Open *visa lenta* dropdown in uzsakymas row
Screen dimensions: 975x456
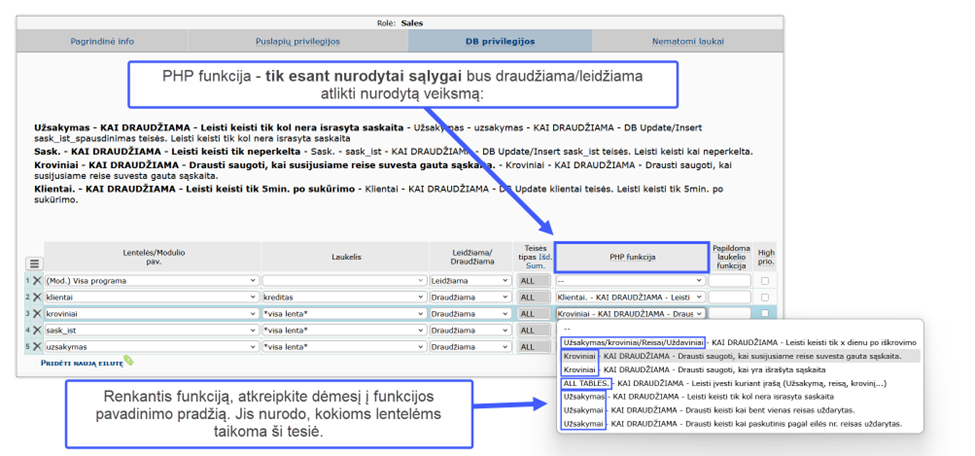(x=344, y=346)
